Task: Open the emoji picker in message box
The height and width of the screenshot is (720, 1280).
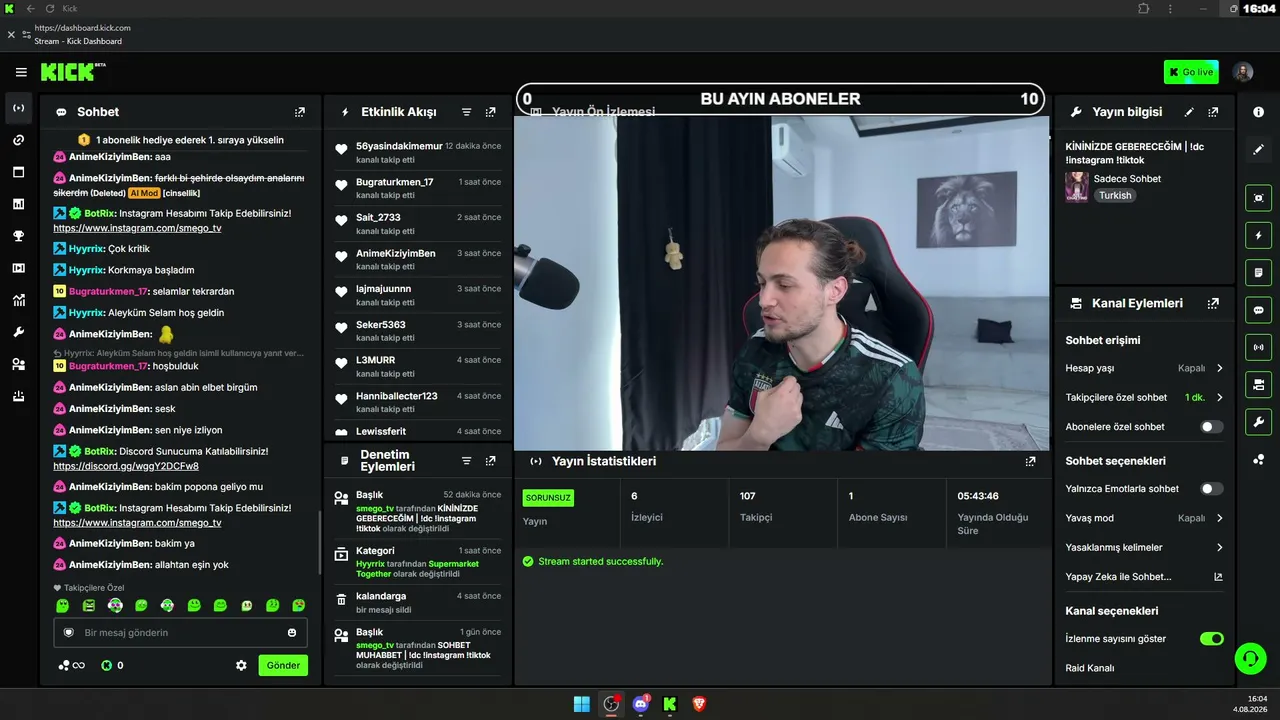Action: [x=292, y=632]
